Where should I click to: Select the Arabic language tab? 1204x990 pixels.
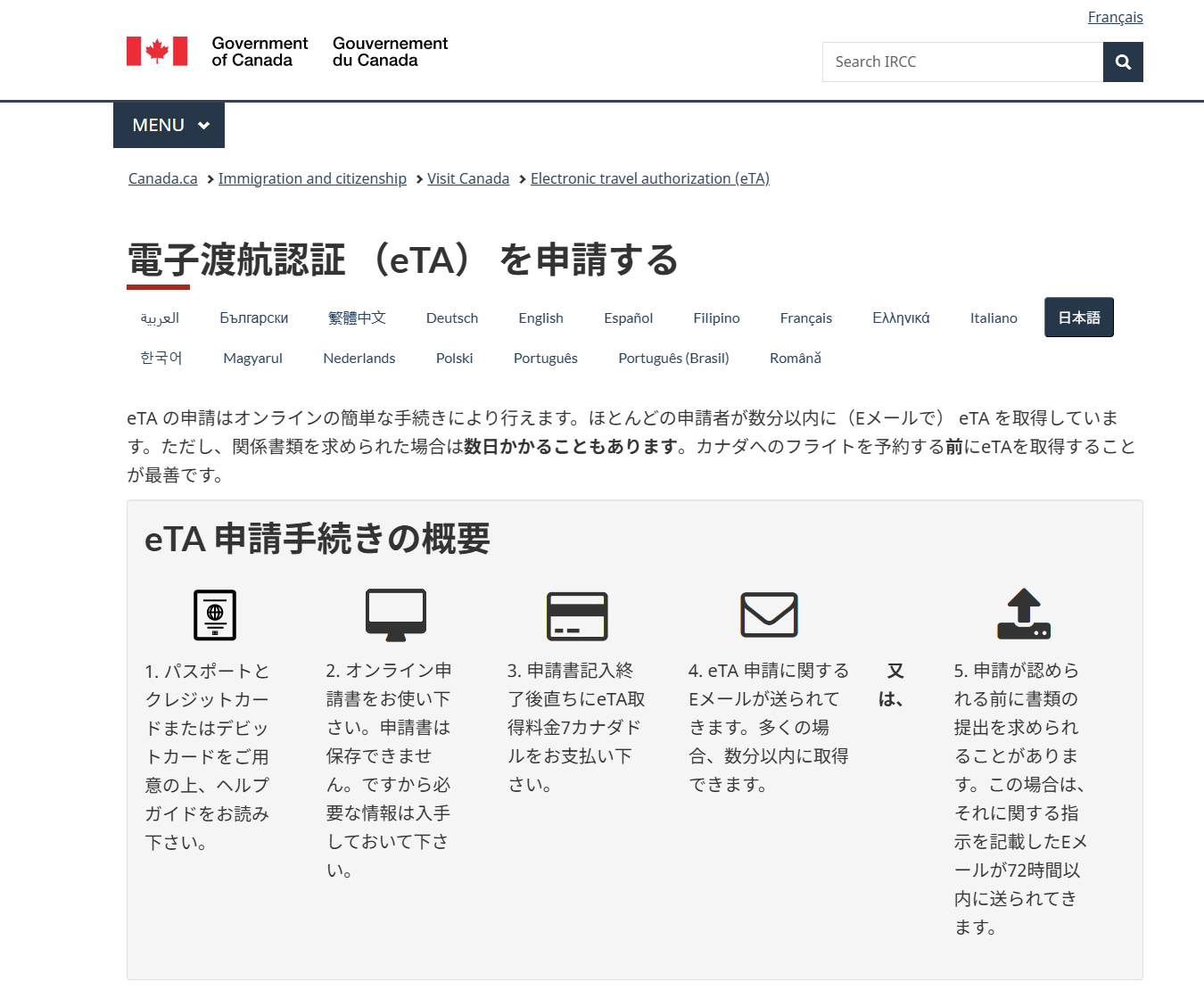pos(160,318)
